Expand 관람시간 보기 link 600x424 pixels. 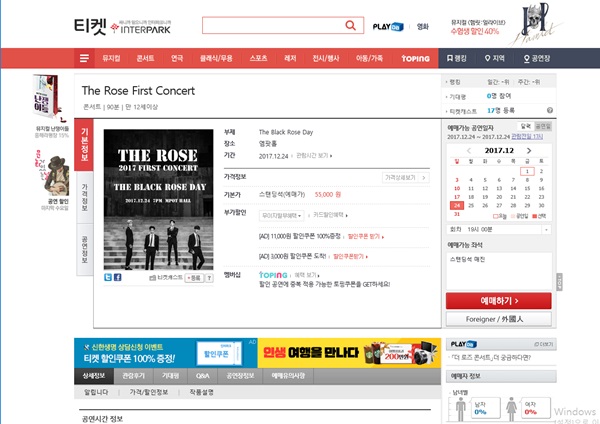[314, 156]
